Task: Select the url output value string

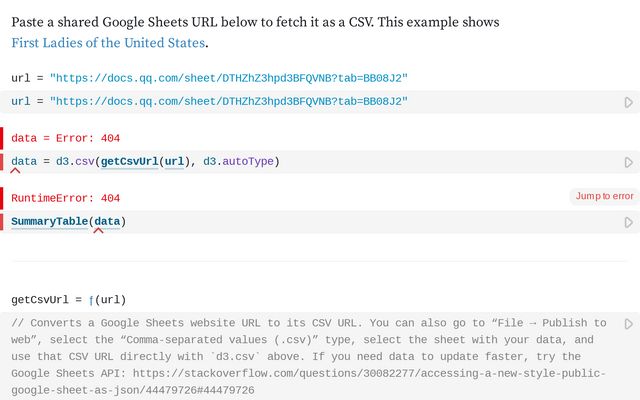Action: click(228, 78)
